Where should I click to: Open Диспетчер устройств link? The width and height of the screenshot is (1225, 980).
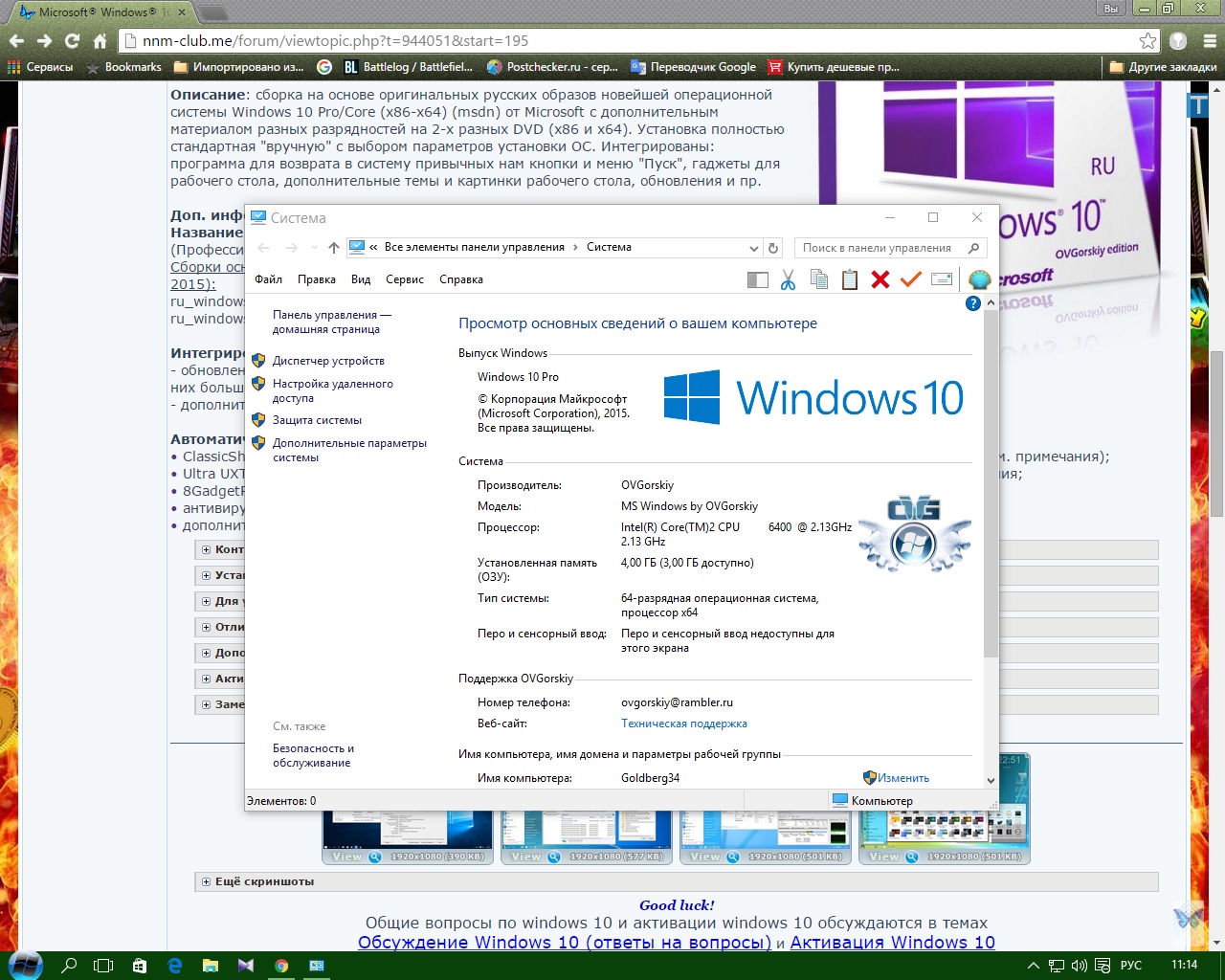pyautogui.click(x=328, y=361)
